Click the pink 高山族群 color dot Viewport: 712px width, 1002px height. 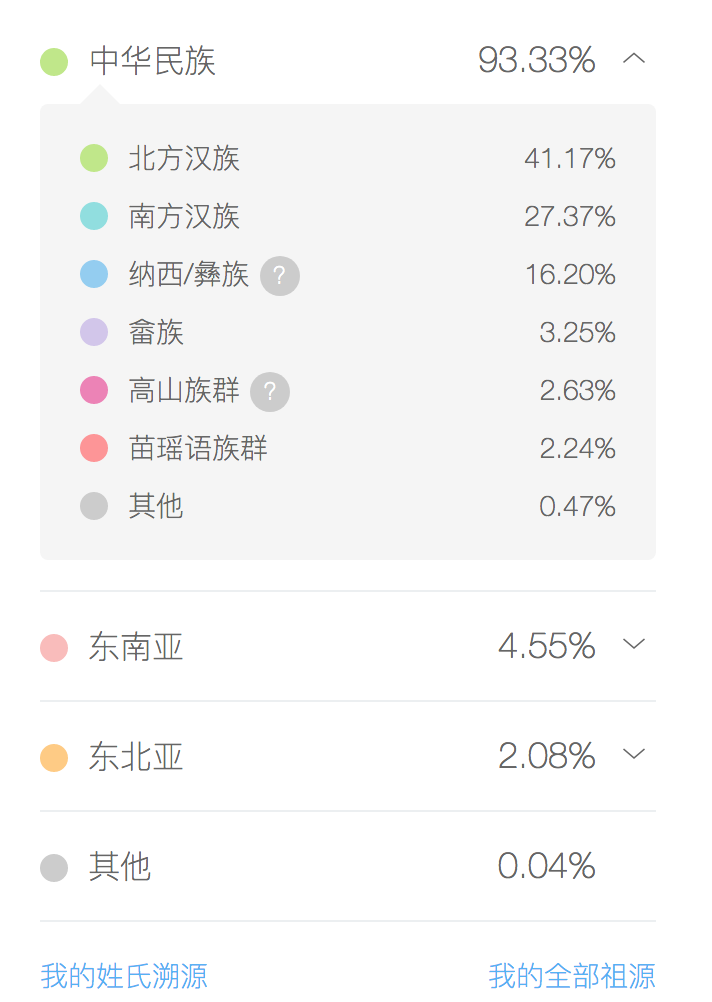point(94,390)
